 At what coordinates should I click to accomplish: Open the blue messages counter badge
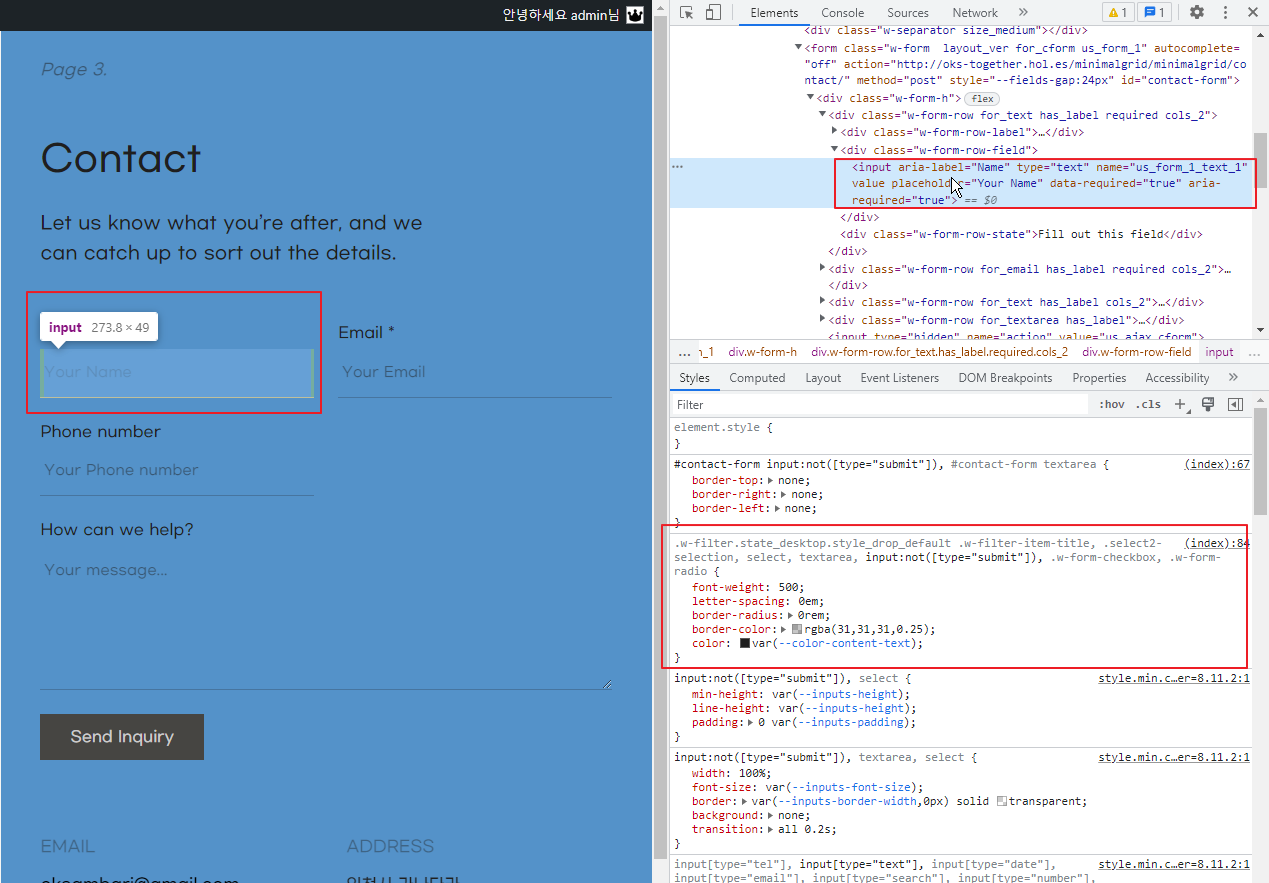click(1155, 12)
